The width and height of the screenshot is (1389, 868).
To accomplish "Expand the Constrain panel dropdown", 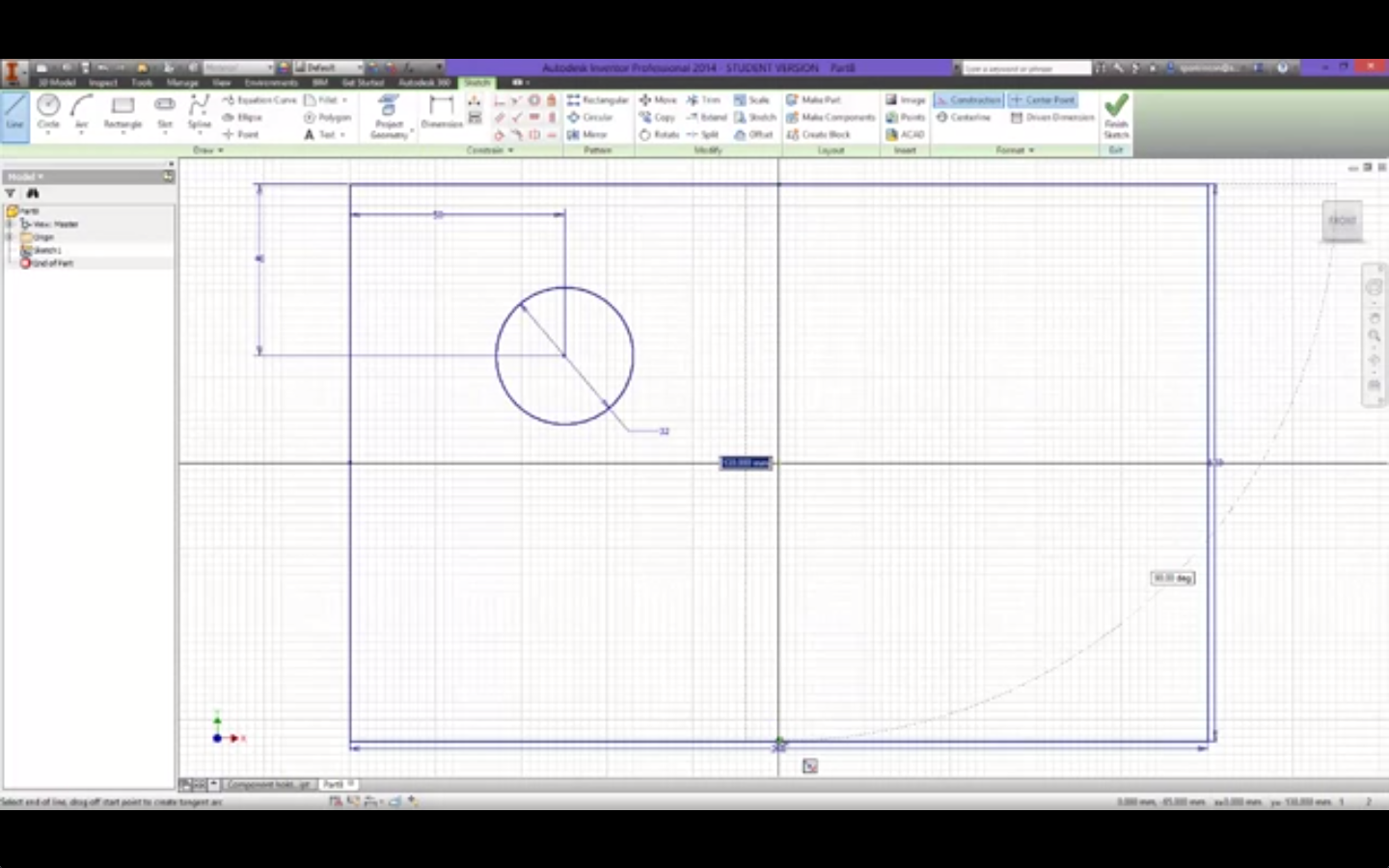I will tap(490, 149).
